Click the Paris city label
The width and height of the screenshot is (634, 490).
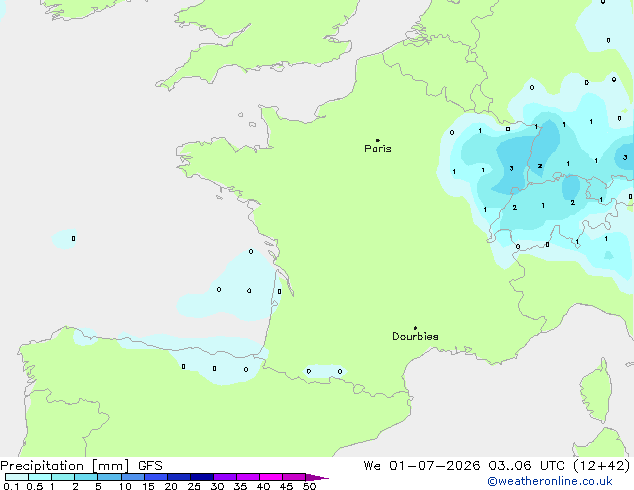pyautogui.click(x=378, y=149)
